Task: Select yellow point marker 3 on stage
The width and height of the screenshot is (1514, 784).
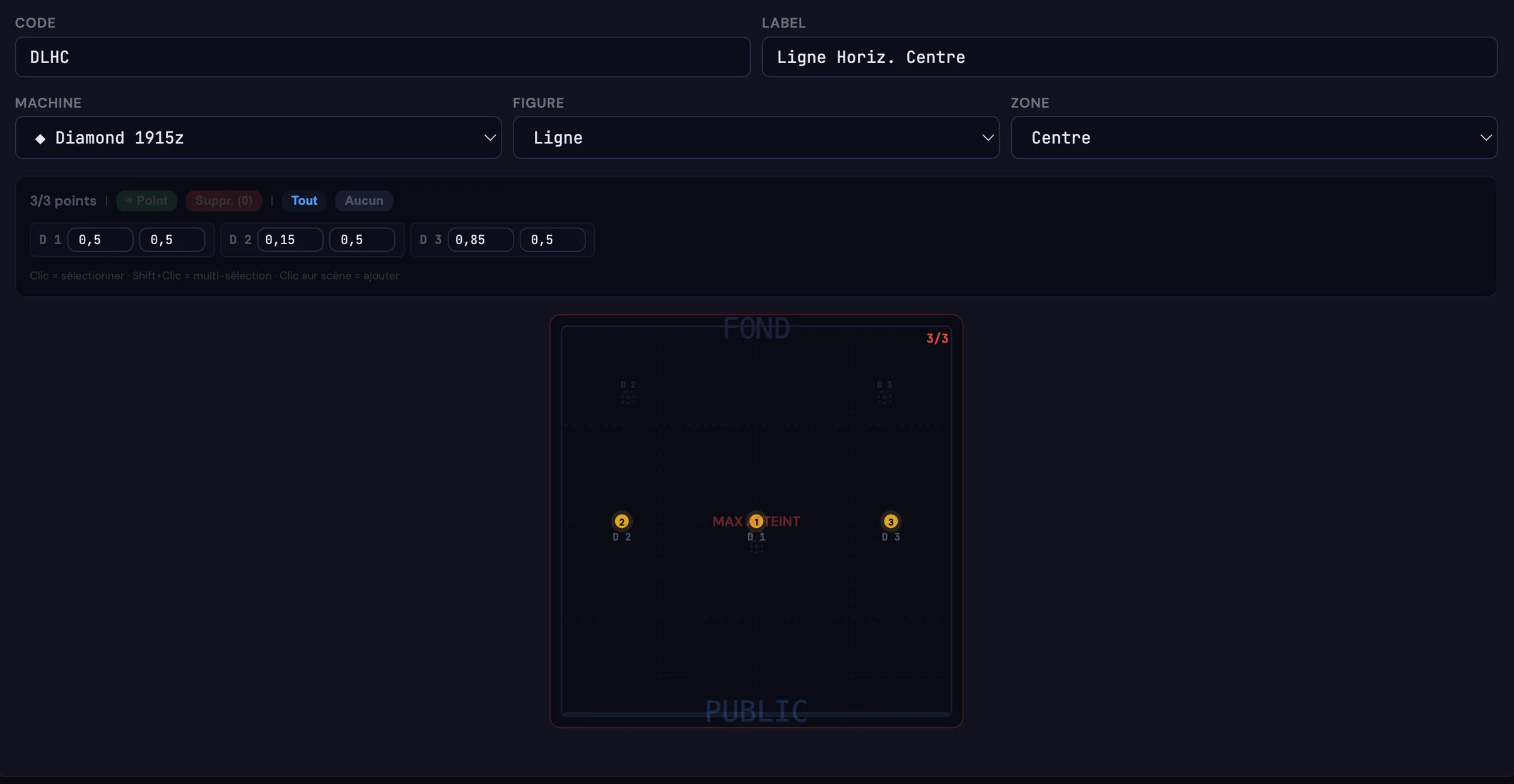Action: (x=890, y=521)
